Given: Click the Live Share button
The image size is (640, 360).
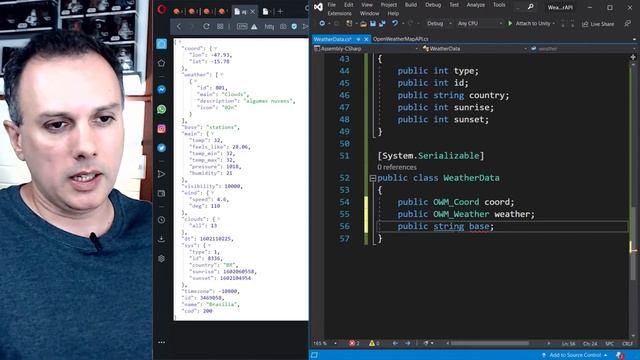Looking at the screenshot, I should (598, 24).
